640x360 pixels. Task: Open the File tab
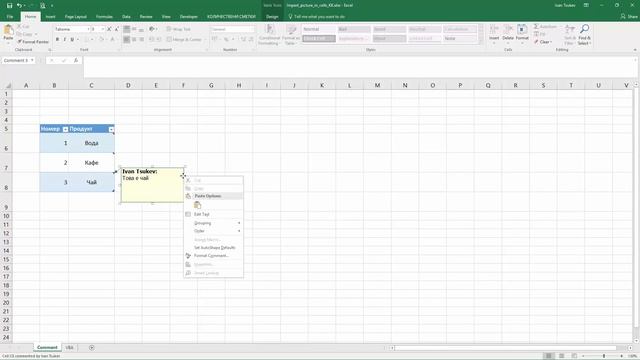[x=10, y=17]
